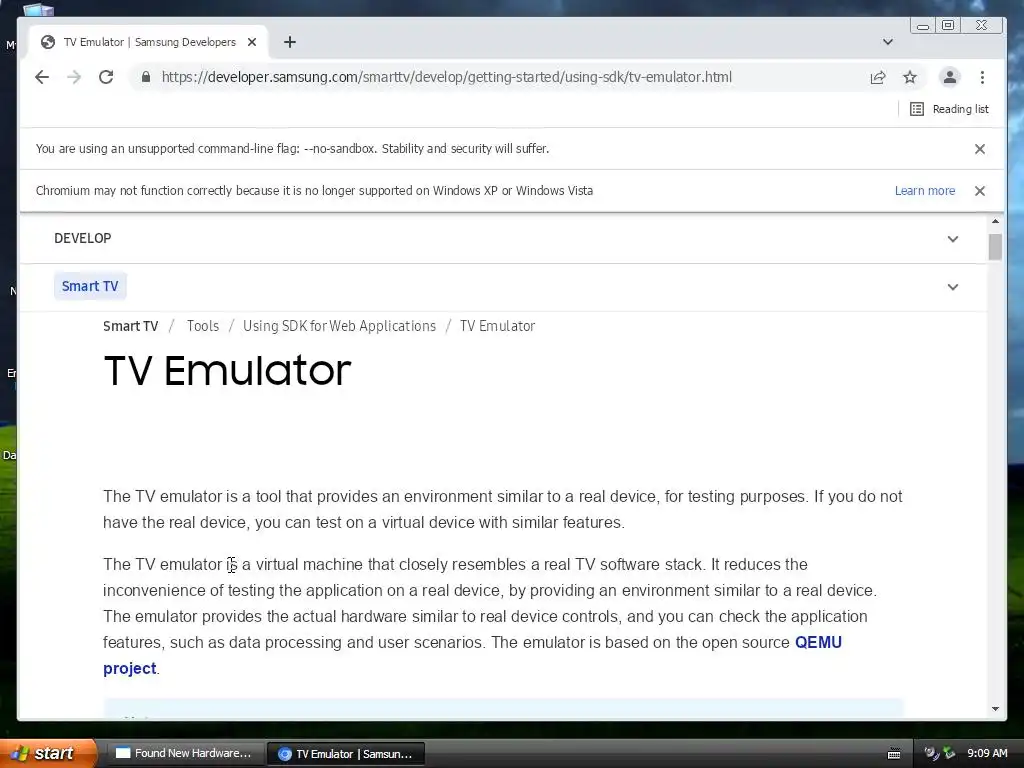Select TV Emulator taskbar button
1024x768 pixels.
click(x=346, y=754)
